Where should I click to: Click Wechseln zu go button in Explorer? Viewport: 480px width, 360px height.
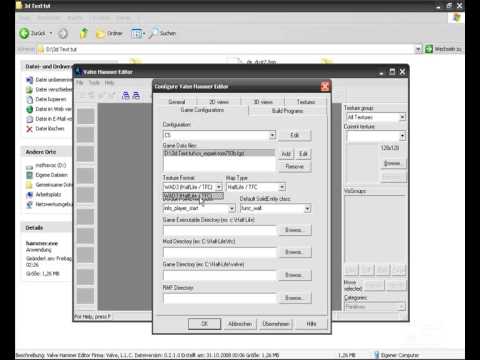(x=443, y=49)
